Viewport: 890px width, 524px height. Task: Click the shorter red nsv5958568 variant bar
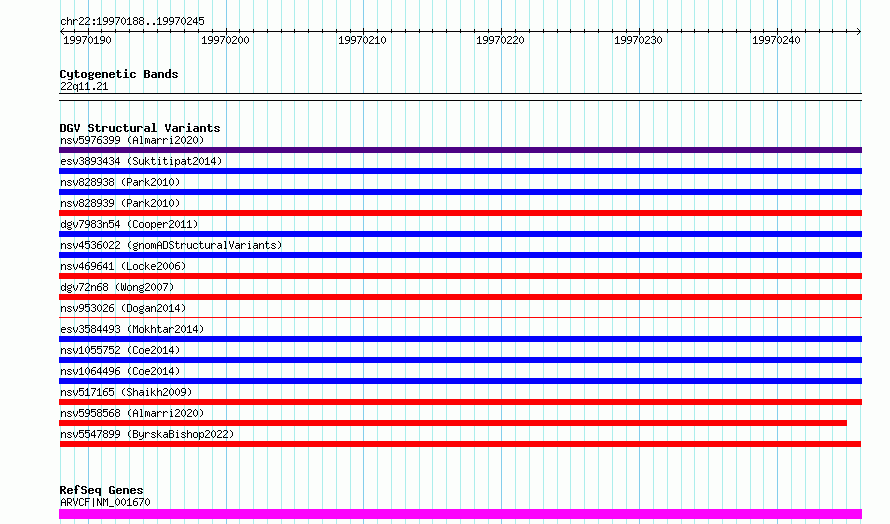tap(453, 423)
